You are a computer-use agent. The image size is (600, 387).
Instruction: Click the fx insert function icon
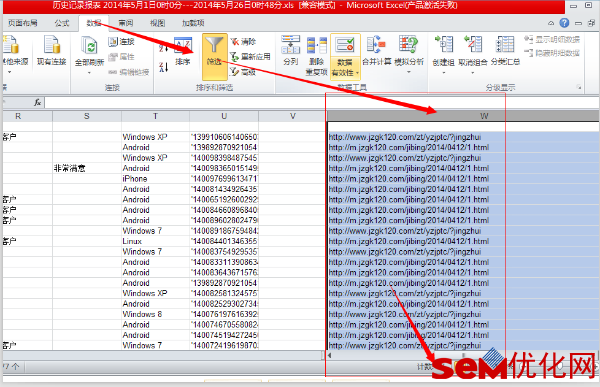[38, 102]
